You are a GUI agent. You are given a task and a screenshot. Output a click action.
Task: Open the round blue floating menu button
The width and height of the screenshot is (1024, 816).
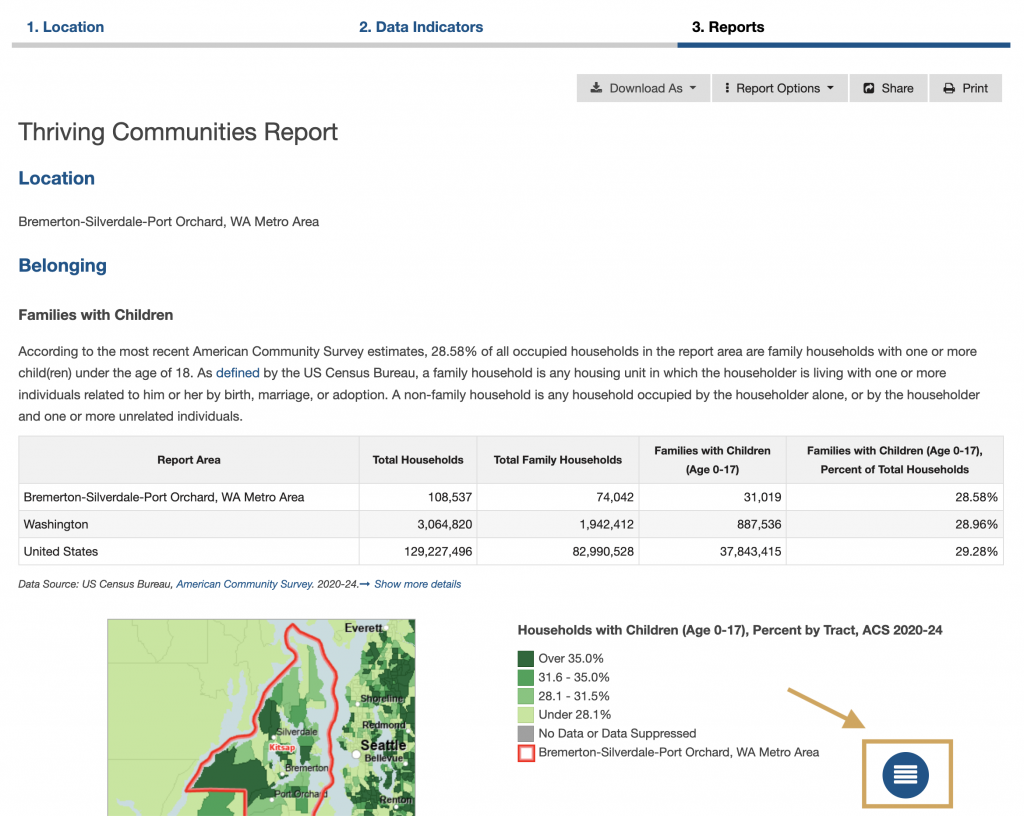coord(905,775)
